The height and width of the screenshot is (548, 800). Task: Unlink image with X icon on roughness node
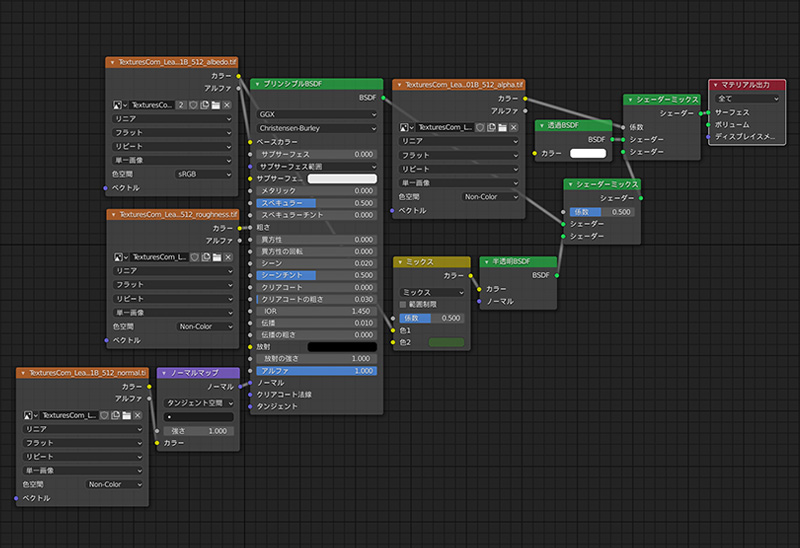(227, 257)
